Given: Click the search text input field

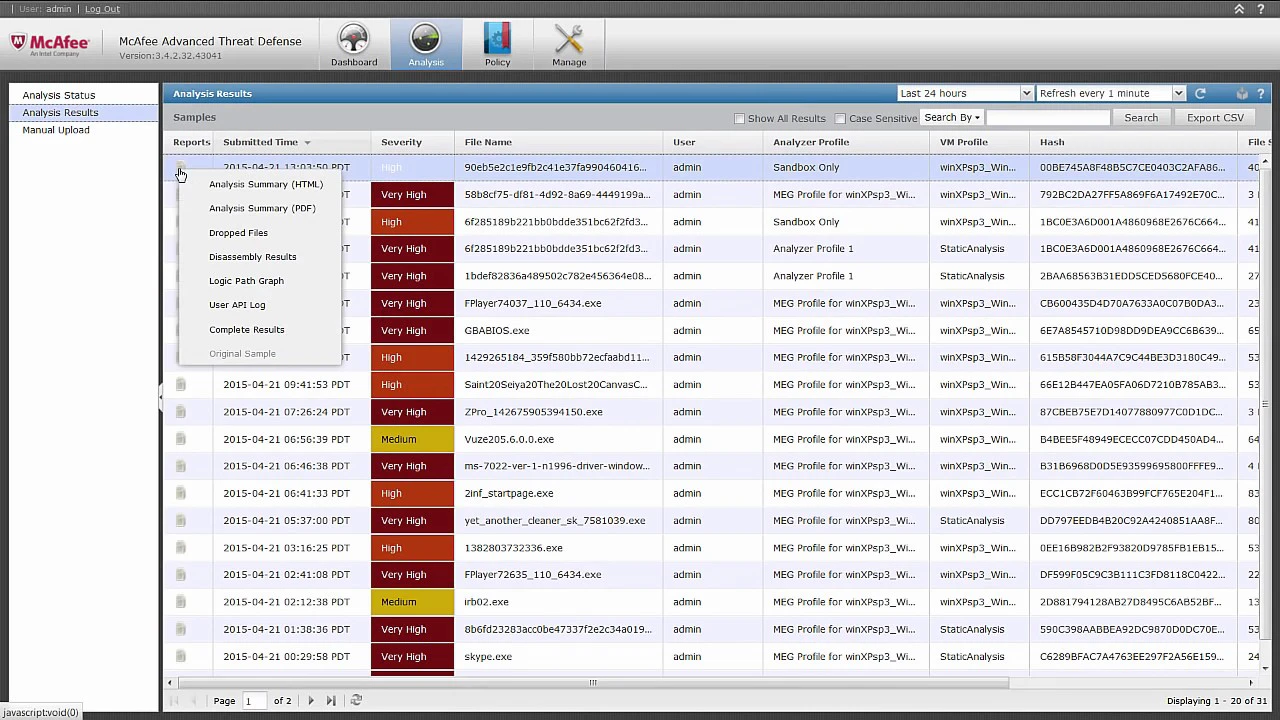Looking at the screenshot, I should coord(1048,118).
